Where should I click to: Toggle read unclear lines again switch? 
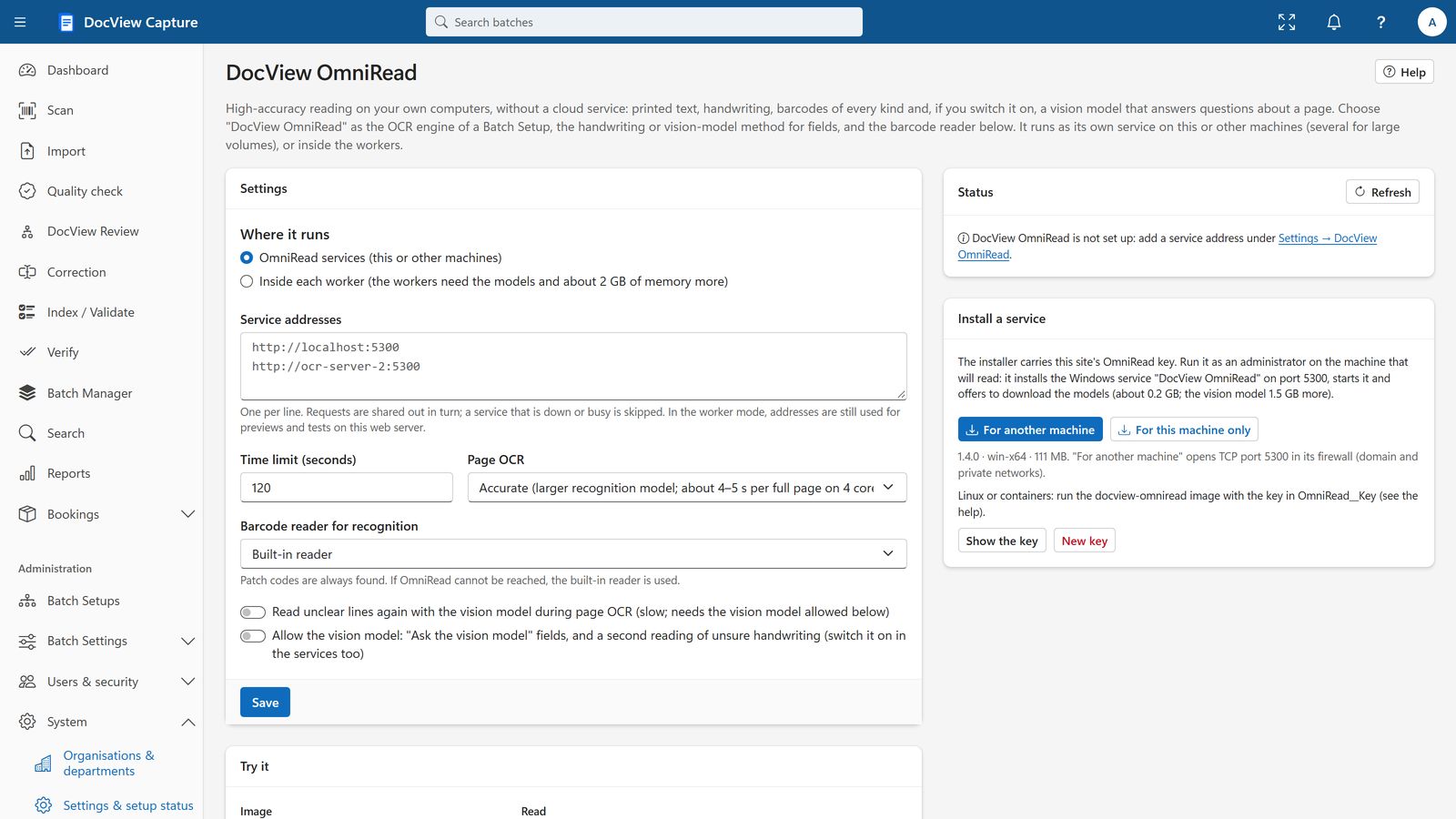pos(253,612)
